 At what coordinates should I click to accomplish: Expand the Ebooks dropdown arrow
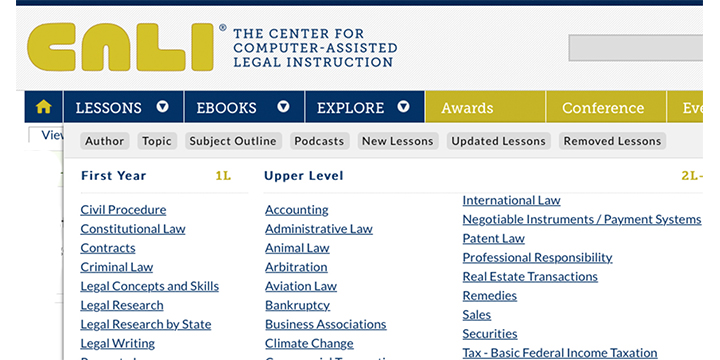(283, 107)
